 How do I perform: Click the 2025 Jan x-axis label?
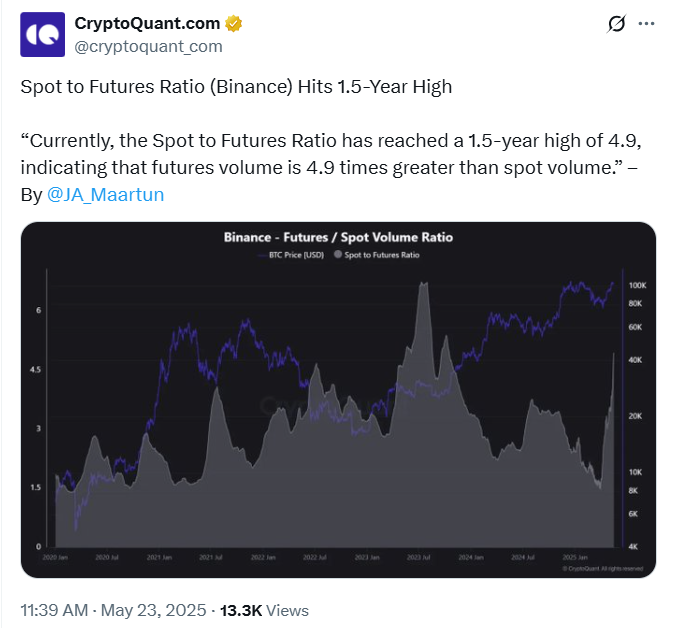(575, 557)
